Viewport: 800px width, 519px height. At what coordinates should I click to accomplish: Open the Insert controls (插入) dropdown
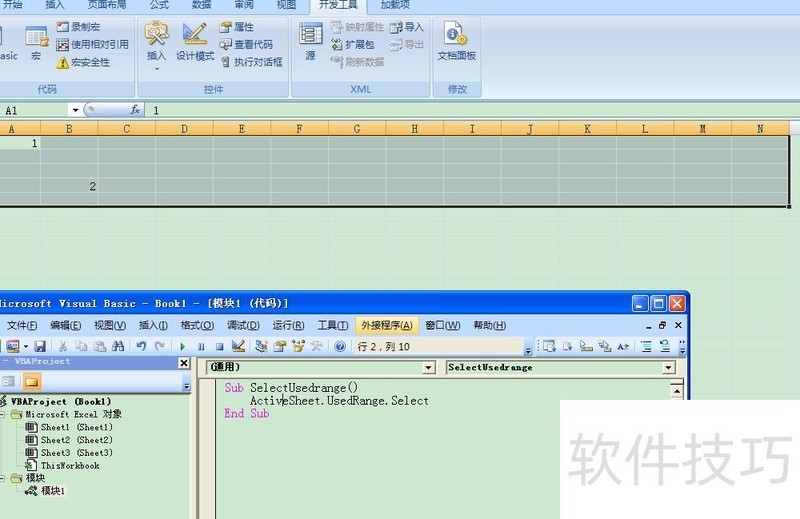pos(157,46)
